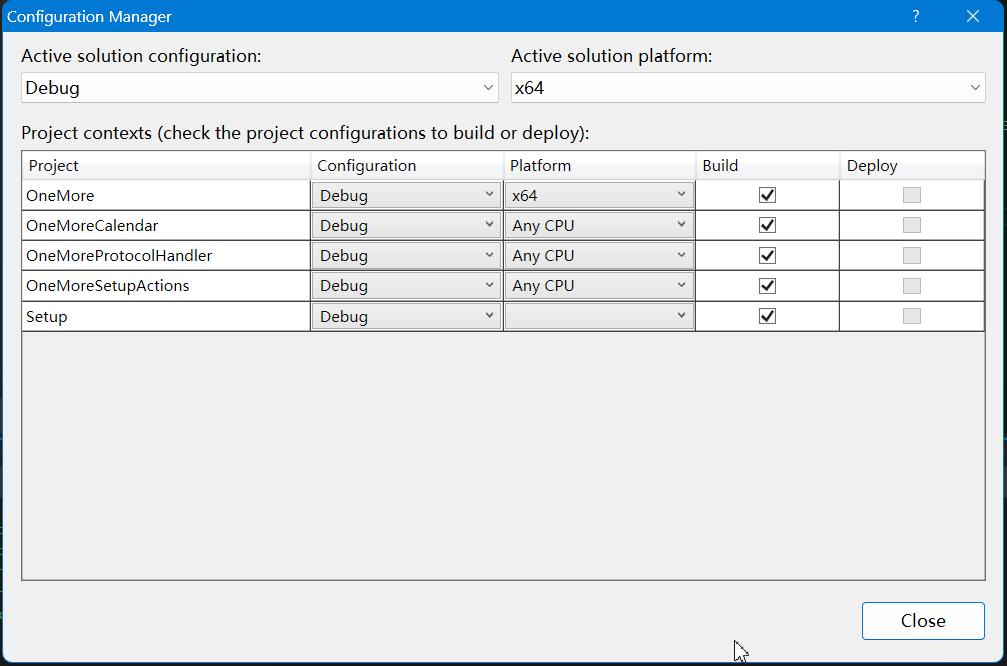Open Setup project empty platform dropdown
The height and width of the screenshot is (666, 1007).
pos(599,316)
